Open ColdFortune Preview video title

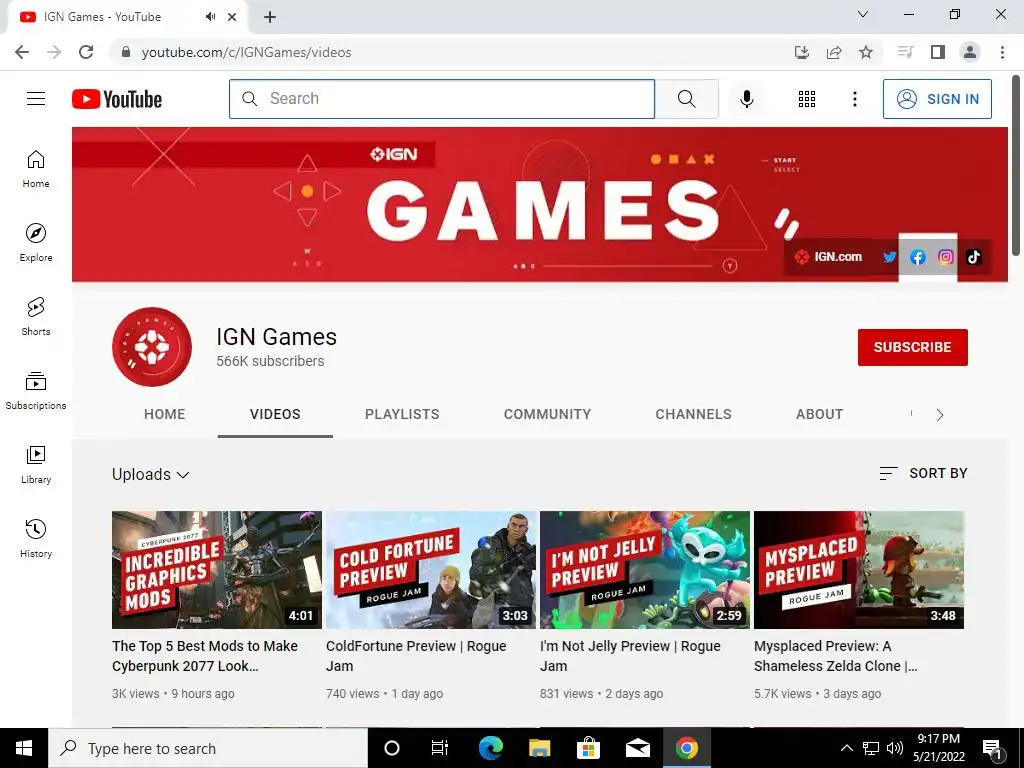point(416,656)
